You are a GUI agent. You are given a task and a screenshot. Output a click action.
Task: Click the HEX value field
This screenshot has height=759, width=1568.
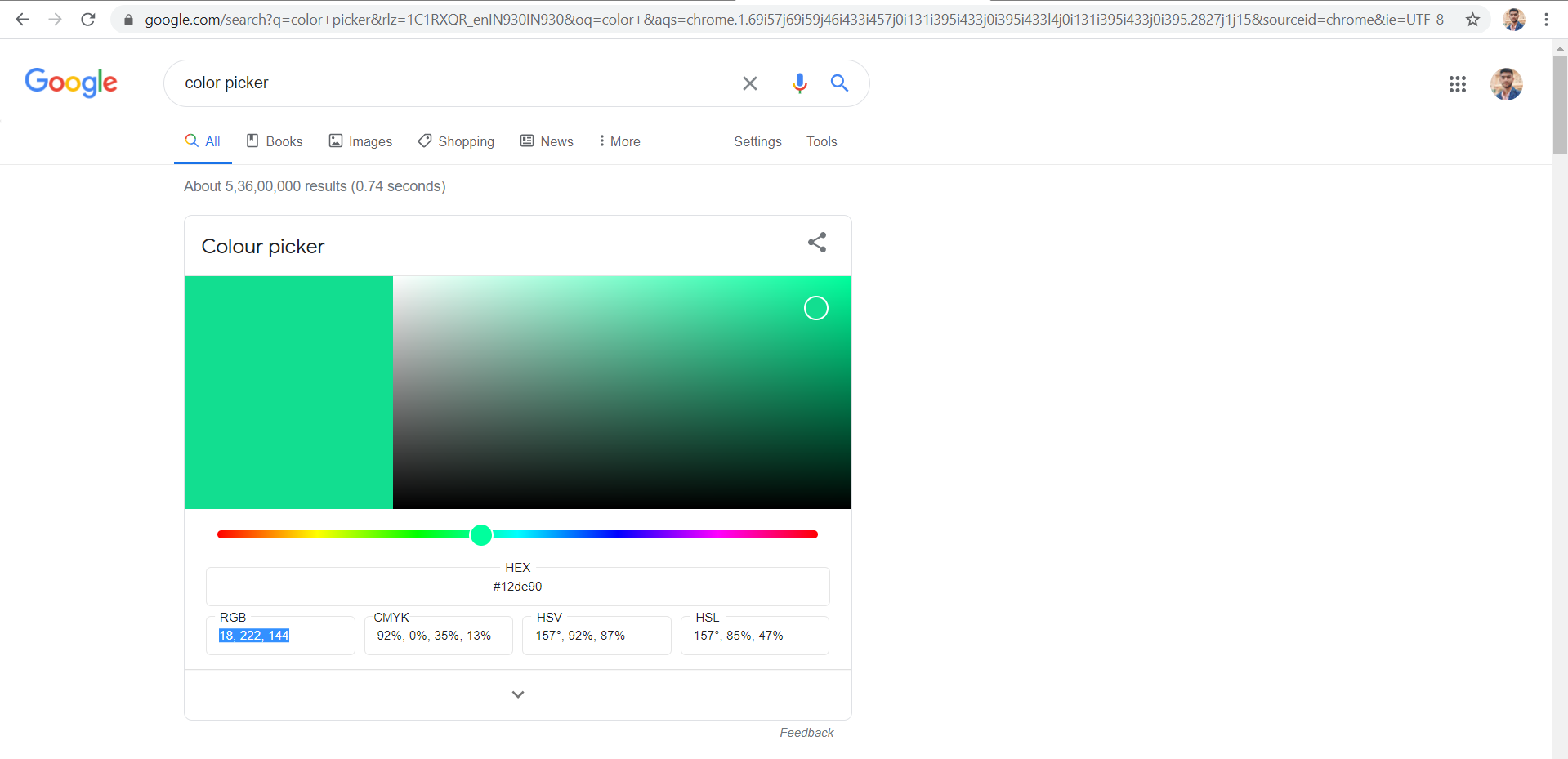coord(517,587)
